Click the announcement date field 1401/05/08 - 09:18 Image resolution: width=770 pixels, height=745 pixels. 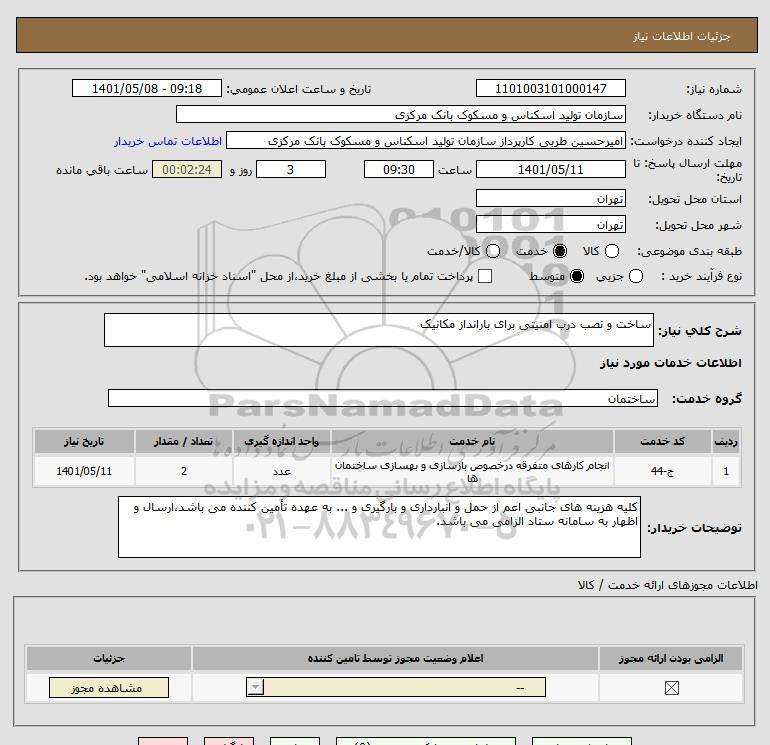pyautogui.click(x=147, y=88)
